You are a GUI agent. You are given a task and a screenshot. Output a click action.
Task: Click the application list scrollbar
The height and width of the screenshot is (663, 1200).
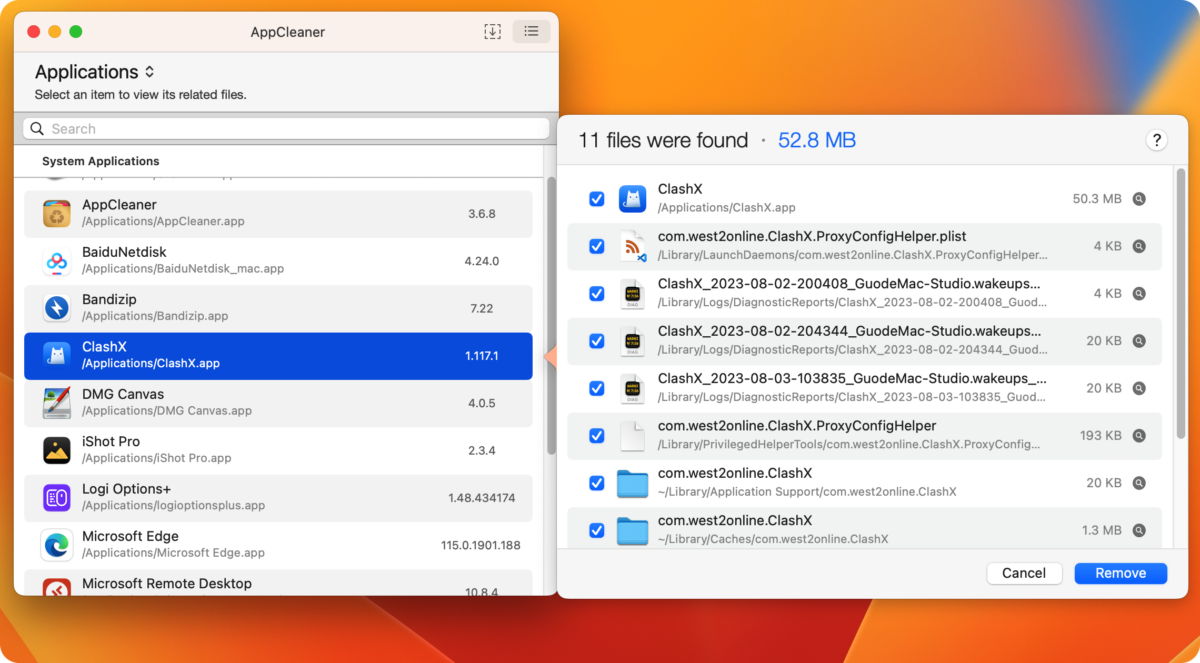coord(550,316)
